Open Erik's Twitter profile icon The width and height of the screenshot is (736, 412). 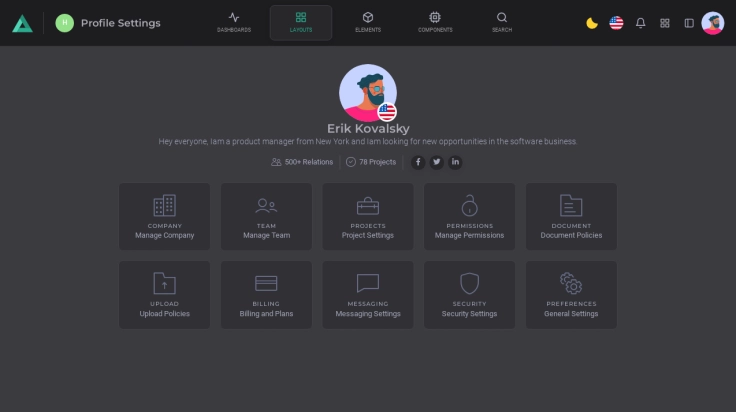437,162
